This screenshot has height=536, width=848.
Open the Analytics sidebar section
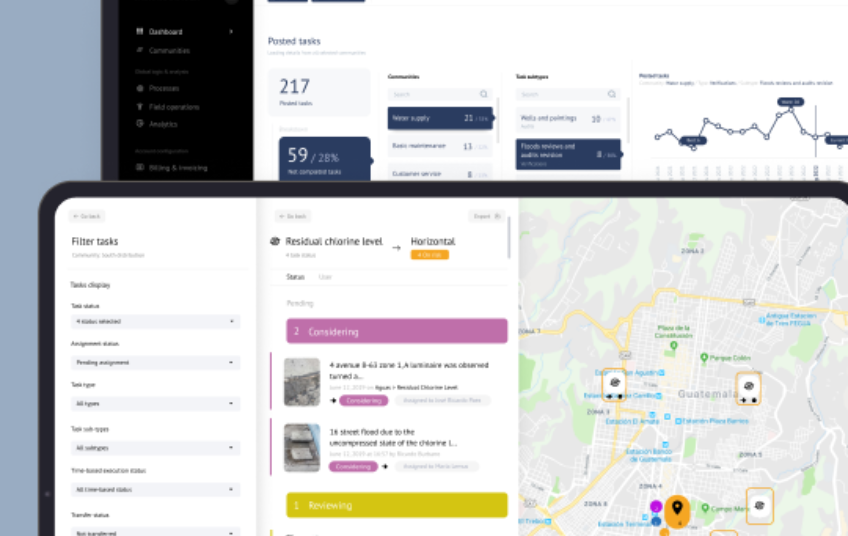[x=162, y=124]
